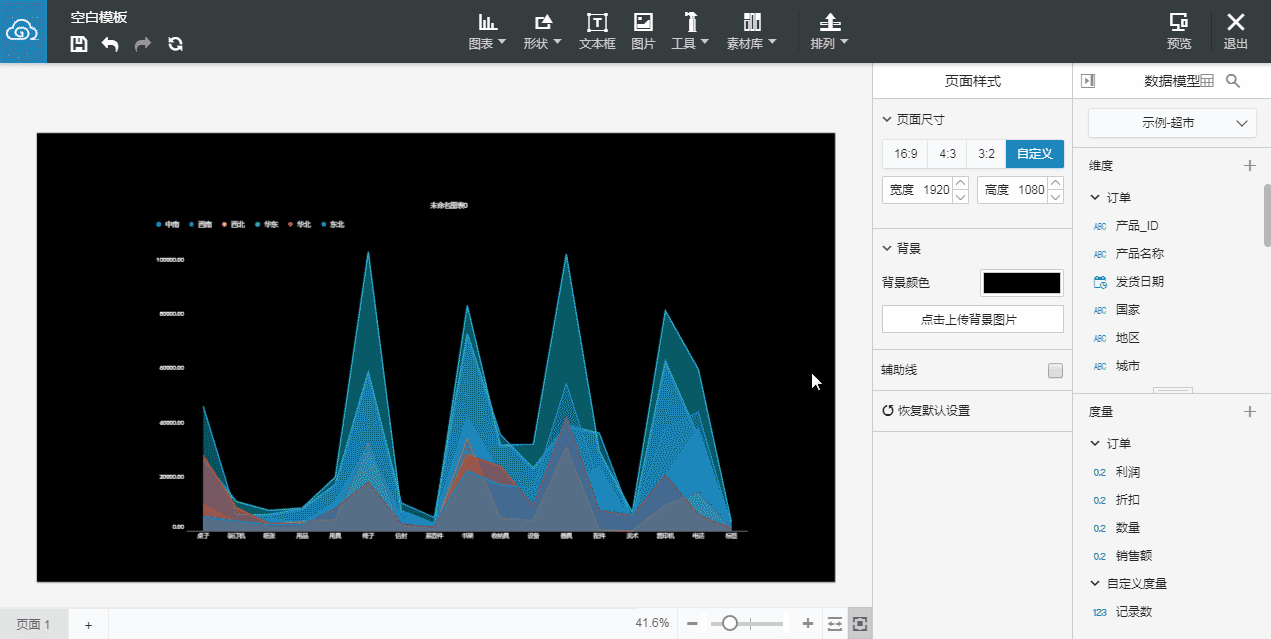This screenshot has width=1271, height=639.
Task: Select the 4:3 page ratio
Action: click(x=948, y=154)
